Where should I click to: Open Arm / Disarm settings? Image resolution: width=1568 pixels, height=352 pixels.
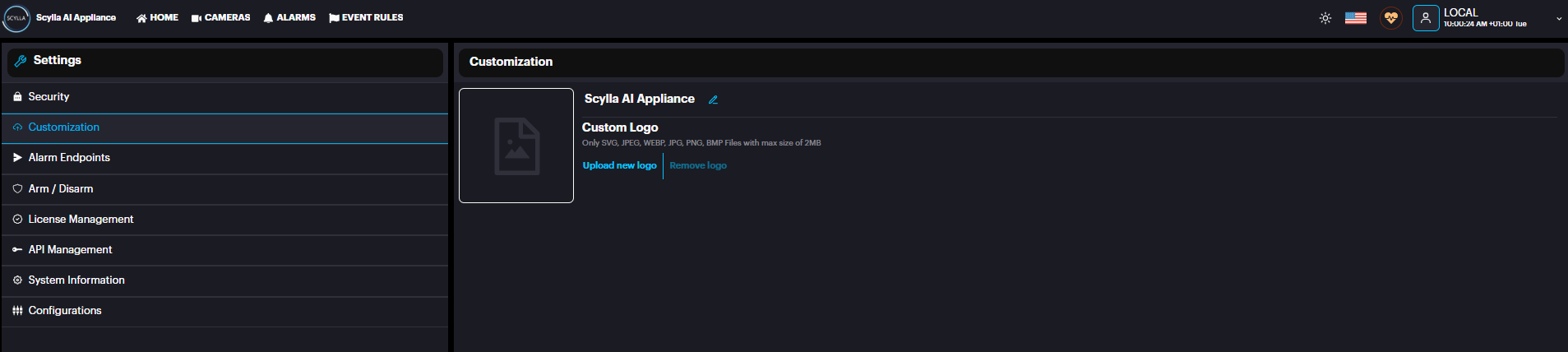(x=61, y=189)
